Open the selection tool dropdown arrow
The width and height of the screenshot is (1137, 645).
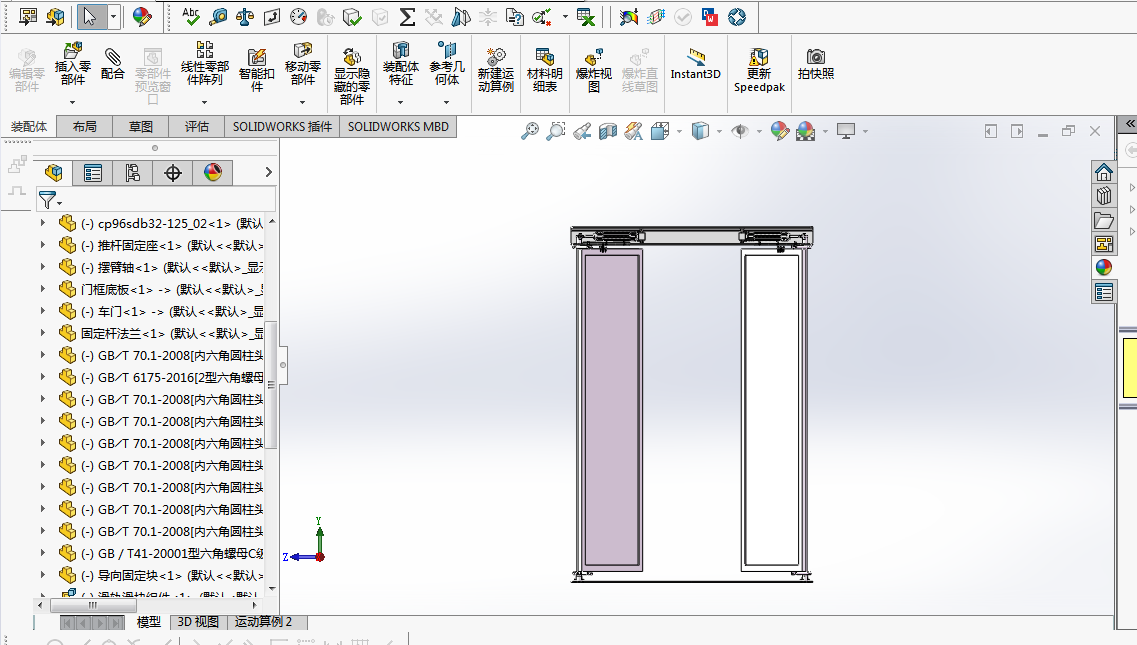(x=114, y=17)
